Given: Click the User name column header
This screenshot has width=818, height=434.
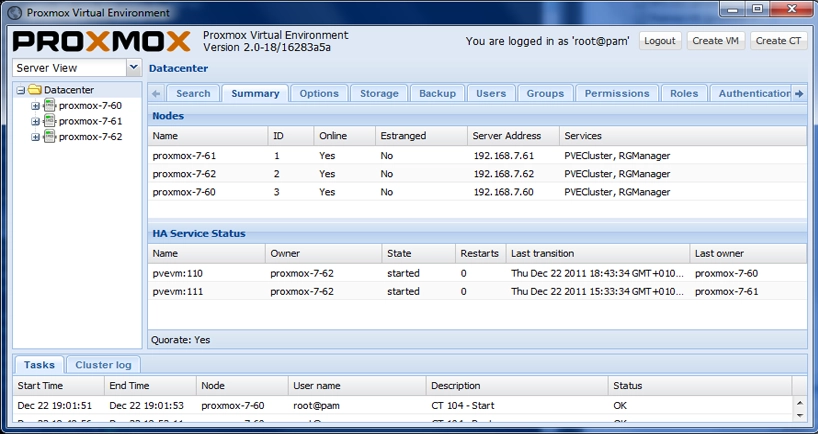Looking at the screenshot, I should pos(357,386).
